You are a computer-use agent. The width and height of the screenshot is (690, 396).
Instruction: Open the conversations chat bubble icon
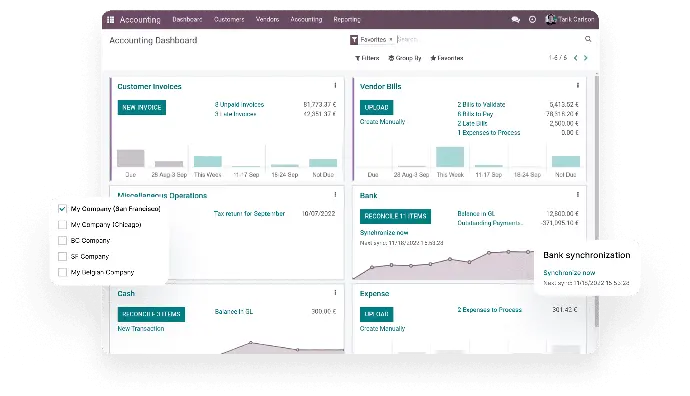(x=516, y=19)
